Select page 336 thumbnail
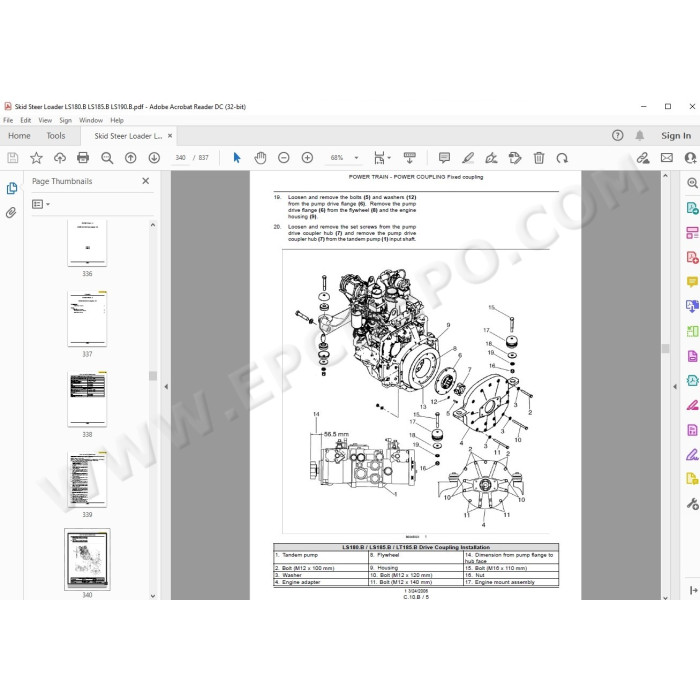700x700 pixels. tap(87, 243)
